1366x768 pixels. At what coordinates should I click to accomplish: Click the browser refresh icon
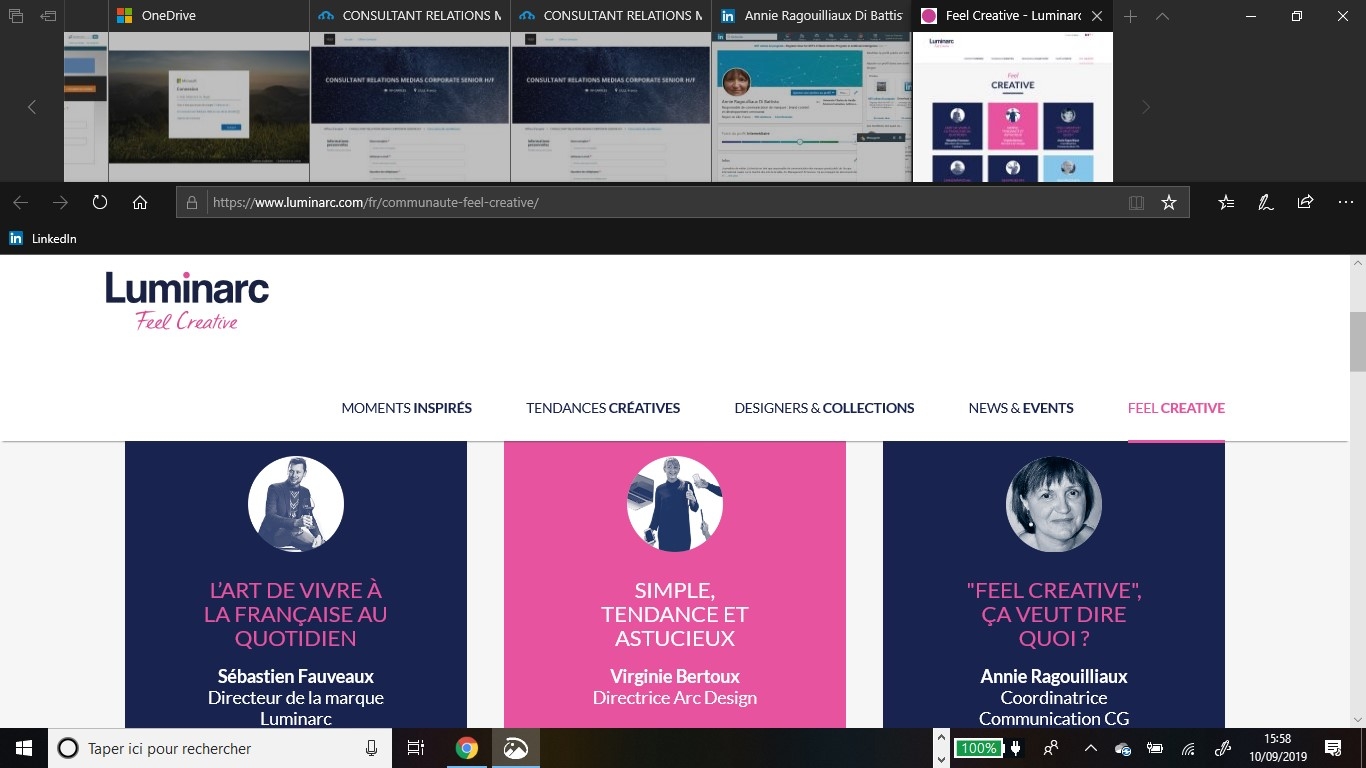[x=100, y=202]
